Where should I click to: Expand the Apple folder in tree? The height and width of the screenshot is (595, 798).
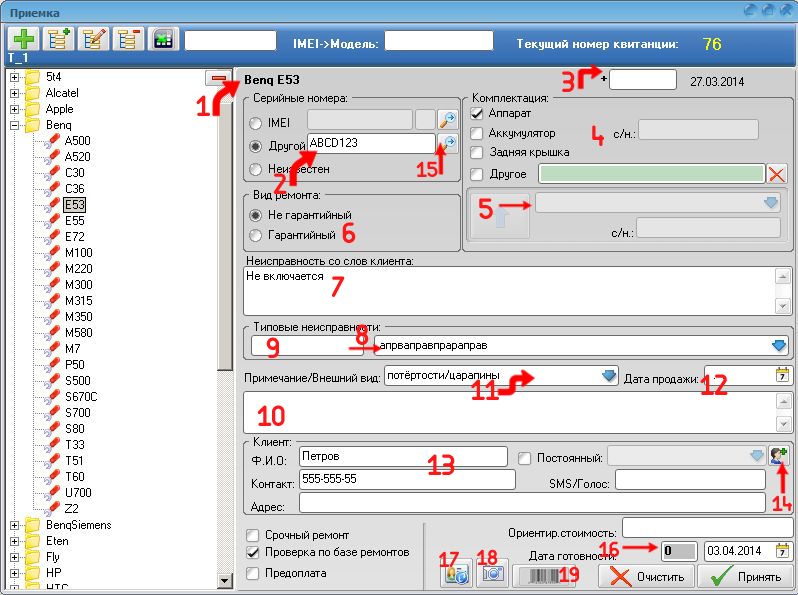pyautogui.click(x=15, y=109)
